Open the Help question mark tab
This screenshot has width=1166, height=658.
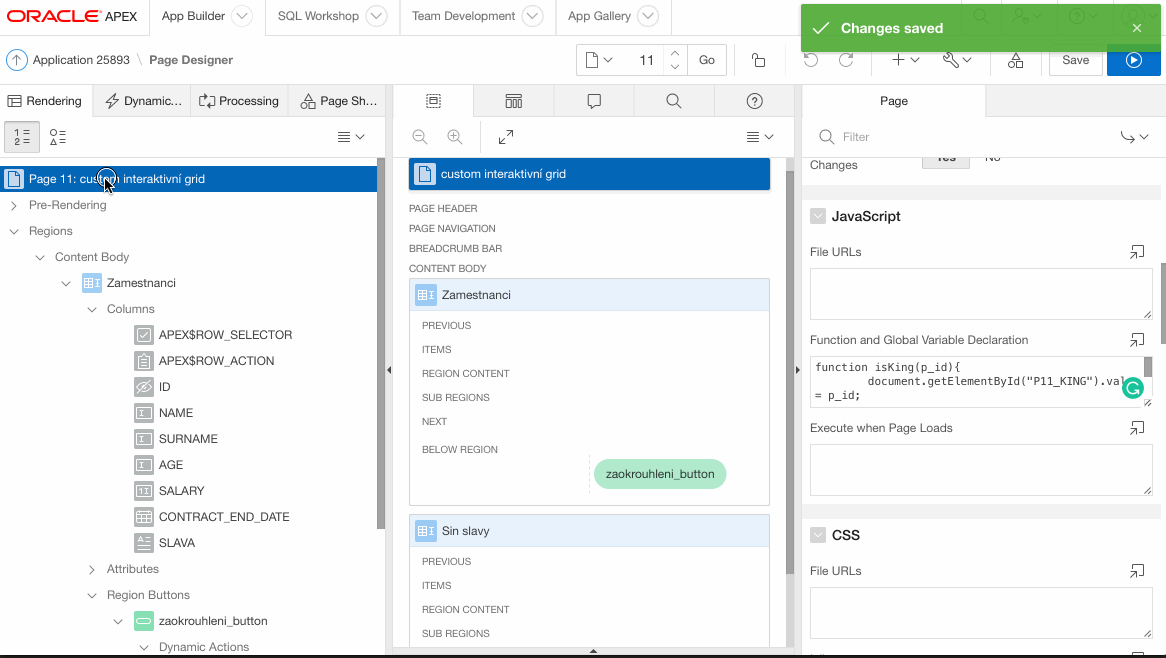(755, 101)
